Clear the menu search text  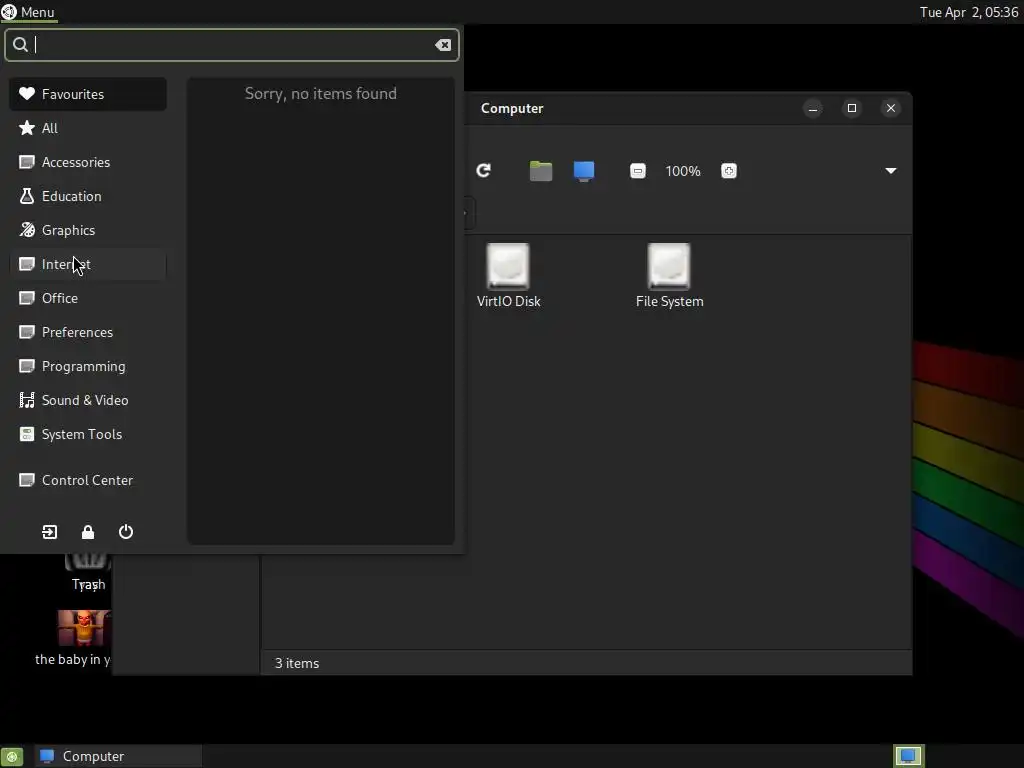coord(443,44)
